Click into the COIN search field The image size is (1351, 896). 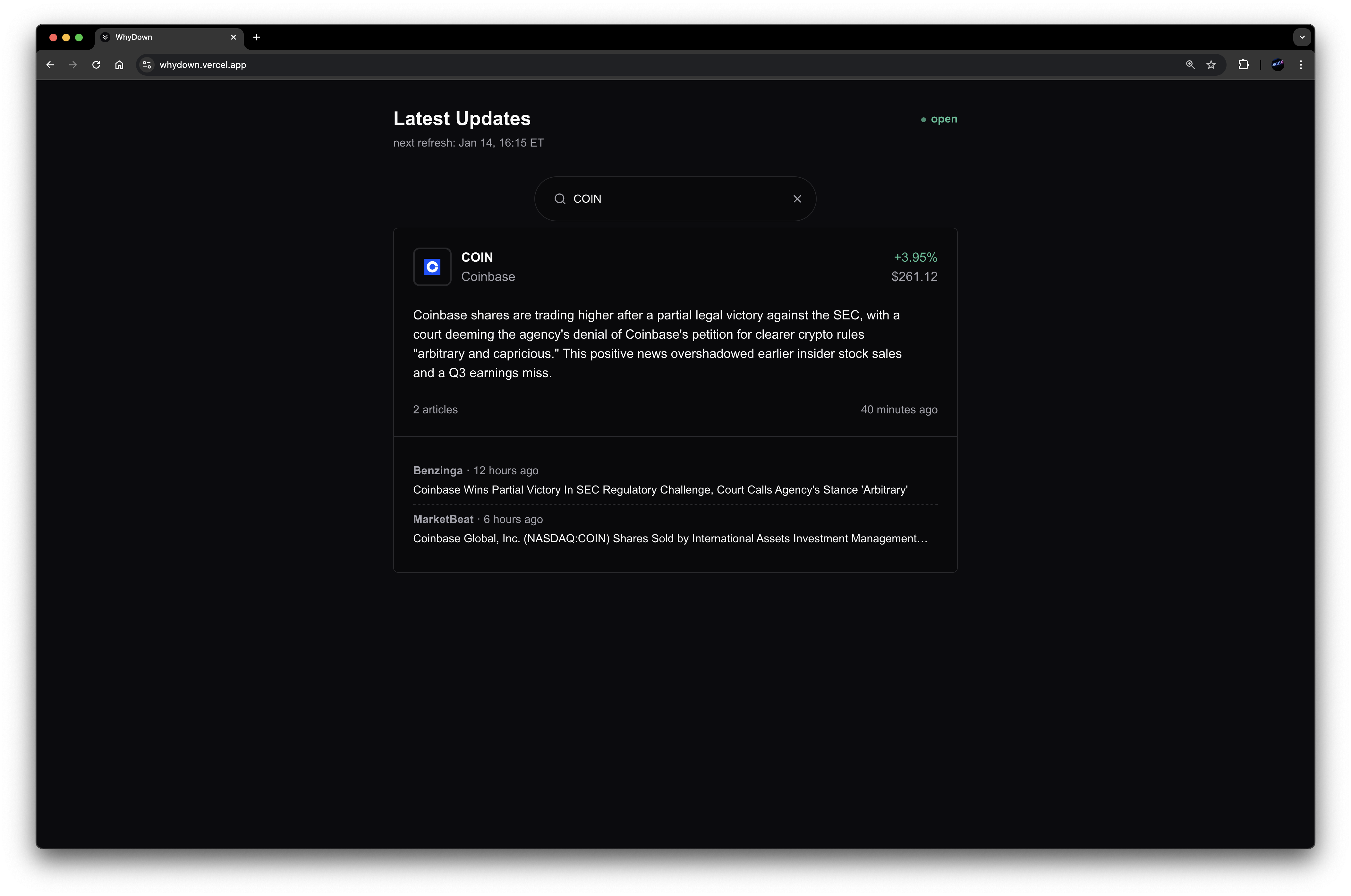point(674,199)
